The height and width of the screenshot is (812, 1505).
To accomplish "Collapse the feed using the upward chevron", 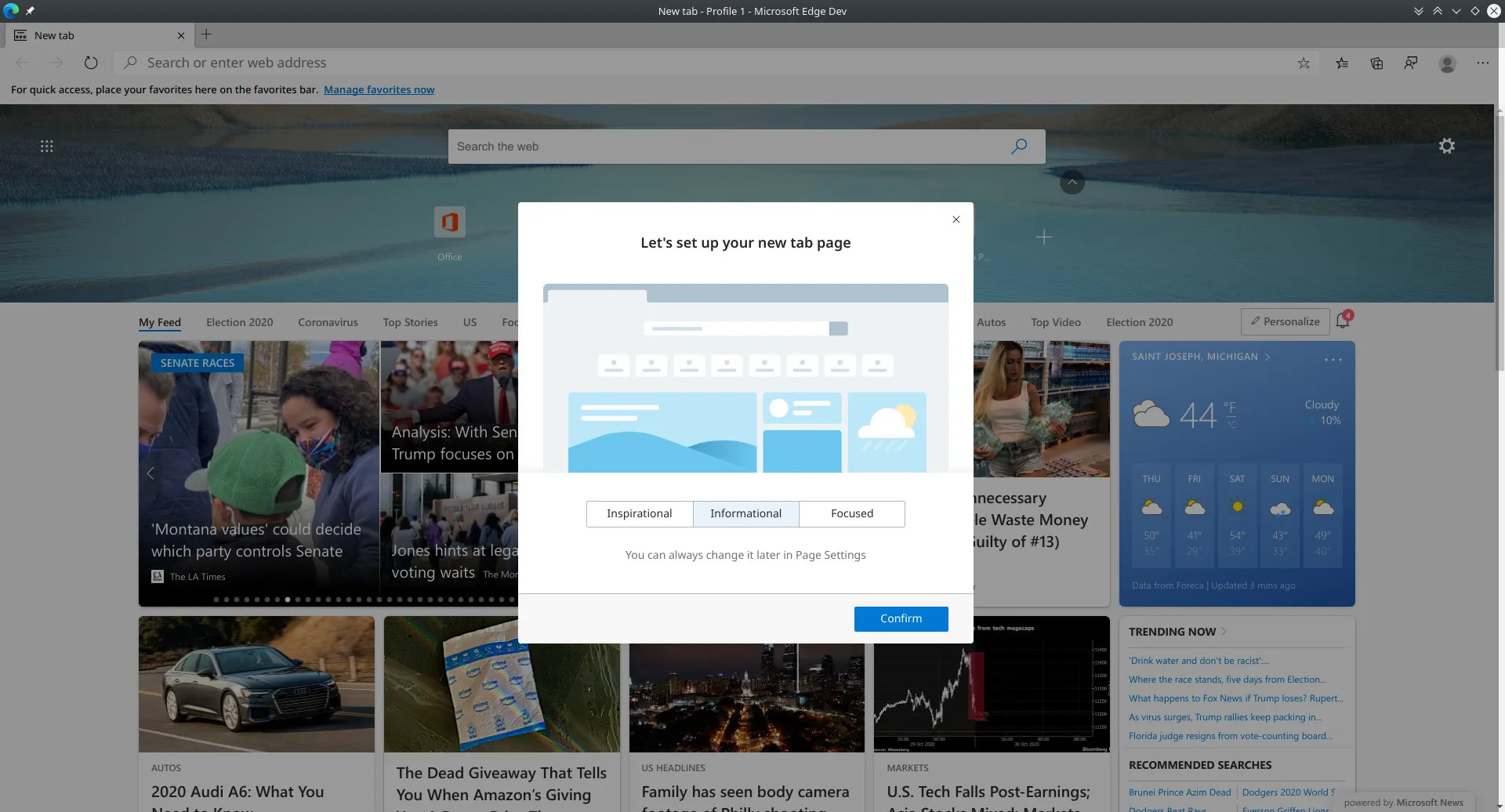I will point(1072,182).
